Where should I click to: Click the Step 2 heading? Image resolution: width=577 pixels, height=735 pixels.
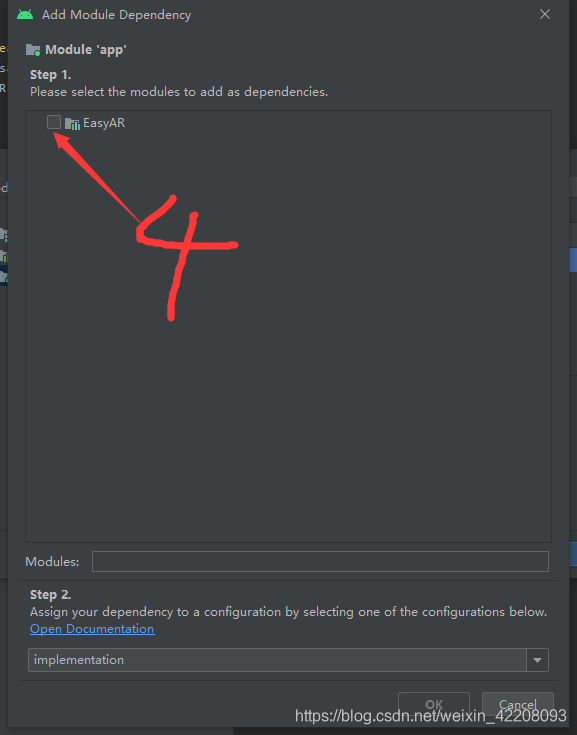tap(51, 595)
